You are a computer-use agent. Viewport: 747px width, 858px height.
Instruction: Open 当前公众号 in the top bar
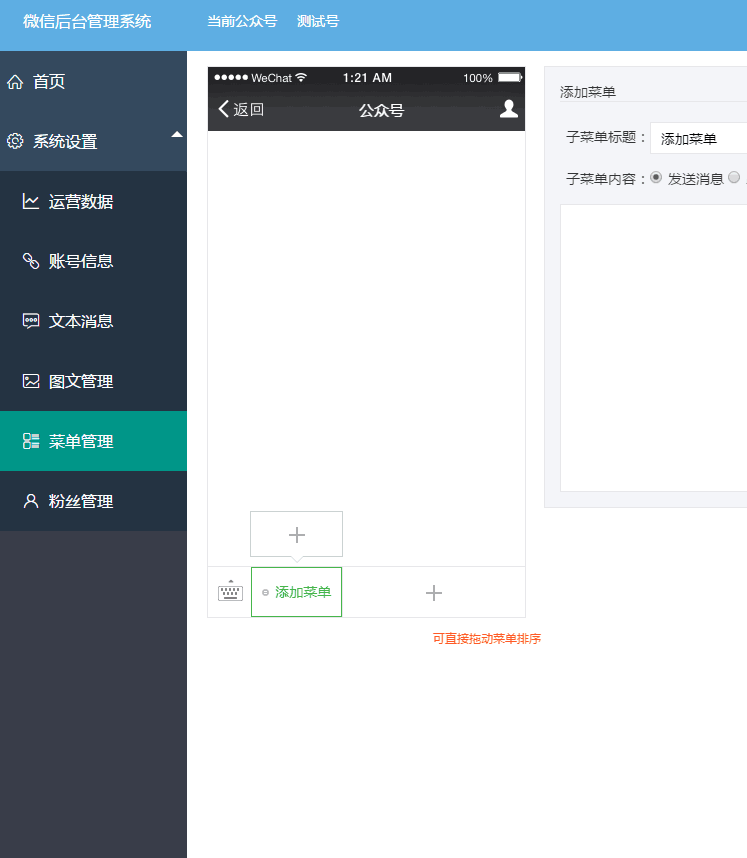coord(242,21)
